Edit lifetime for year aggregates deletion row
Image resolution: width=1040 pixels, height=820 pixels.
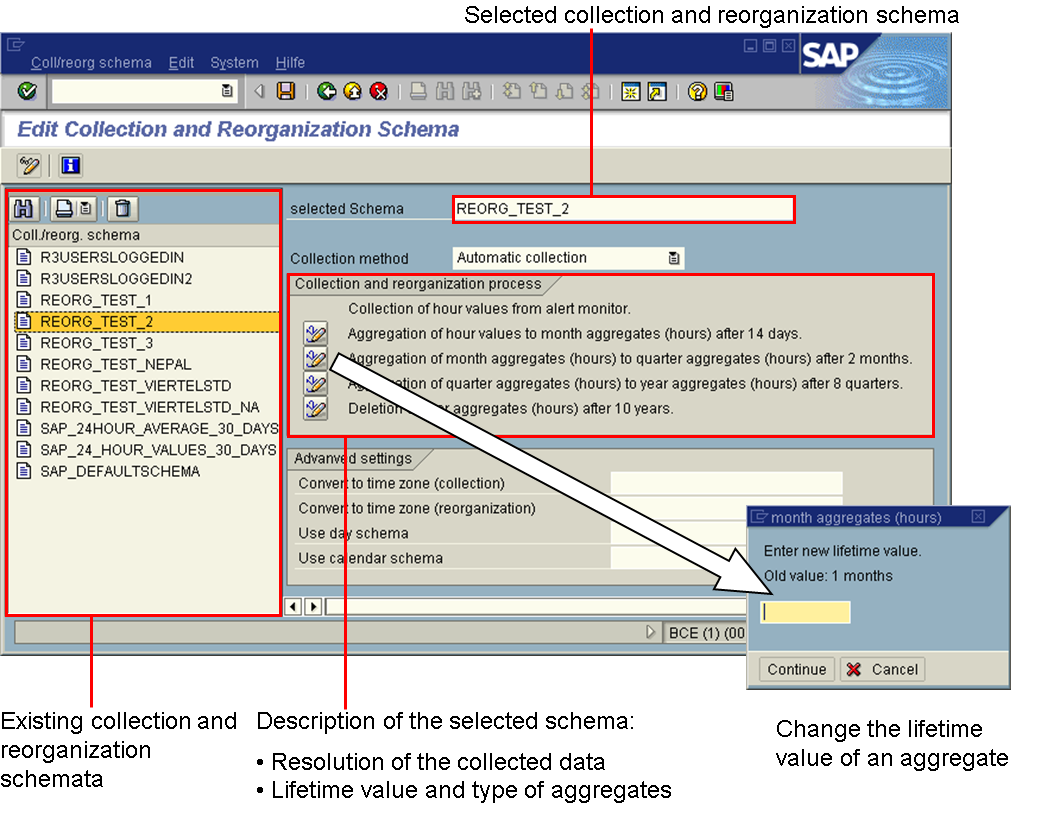[316, 408]
